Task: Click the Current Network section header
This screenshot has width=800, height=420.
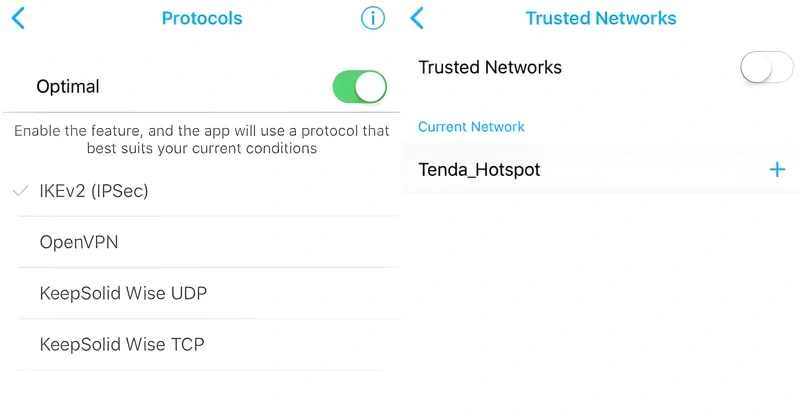Action: click(471, 127)
